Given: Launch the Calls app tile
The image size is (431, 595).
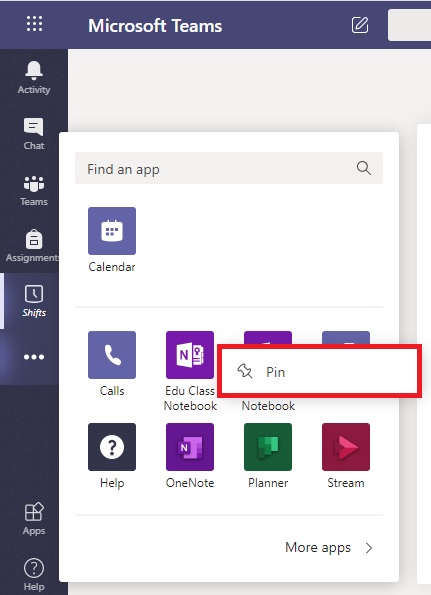Looking at the screenshot, I should 112,364.
